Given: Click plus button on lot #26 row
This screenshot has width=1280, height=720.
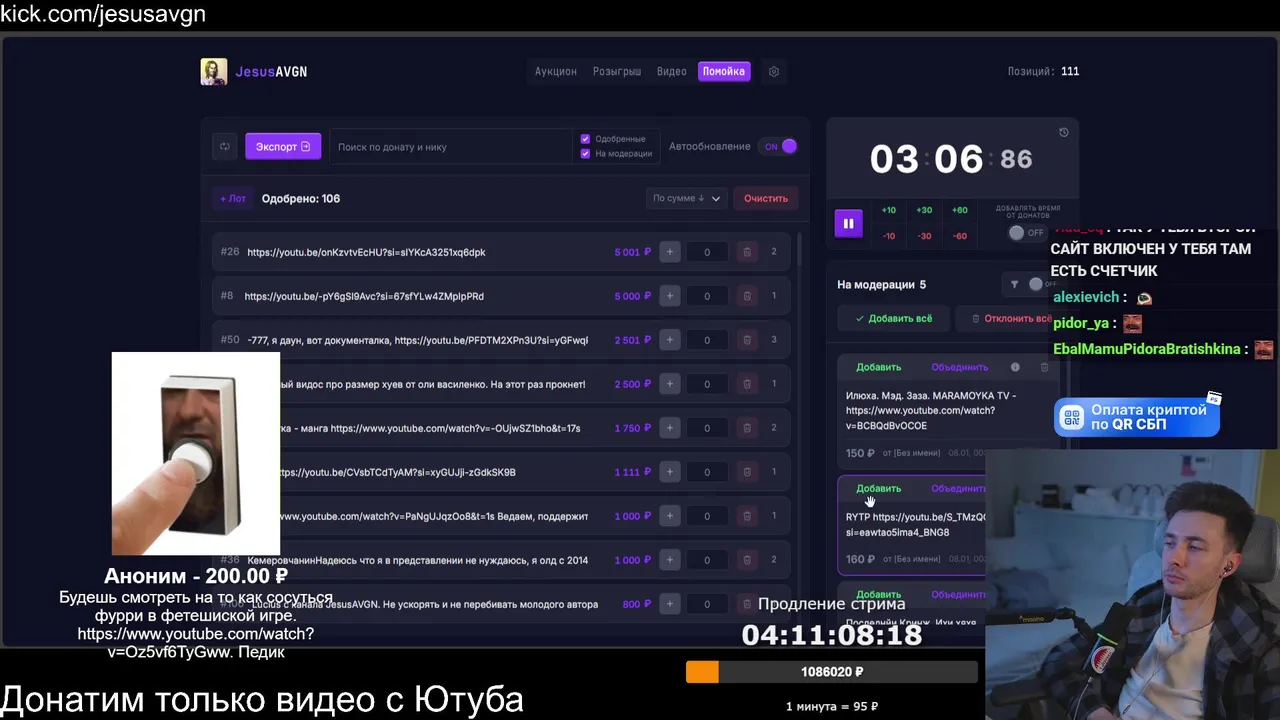Looking at the screenshot, I should [x=670, y=252].
